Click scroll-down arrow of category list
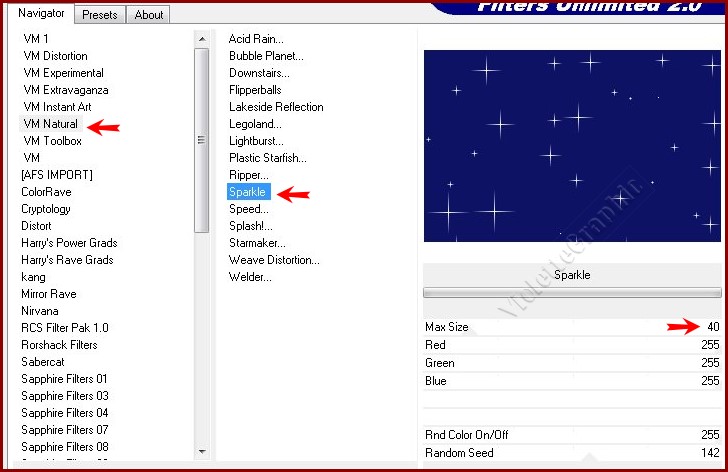 click(202, 451)
